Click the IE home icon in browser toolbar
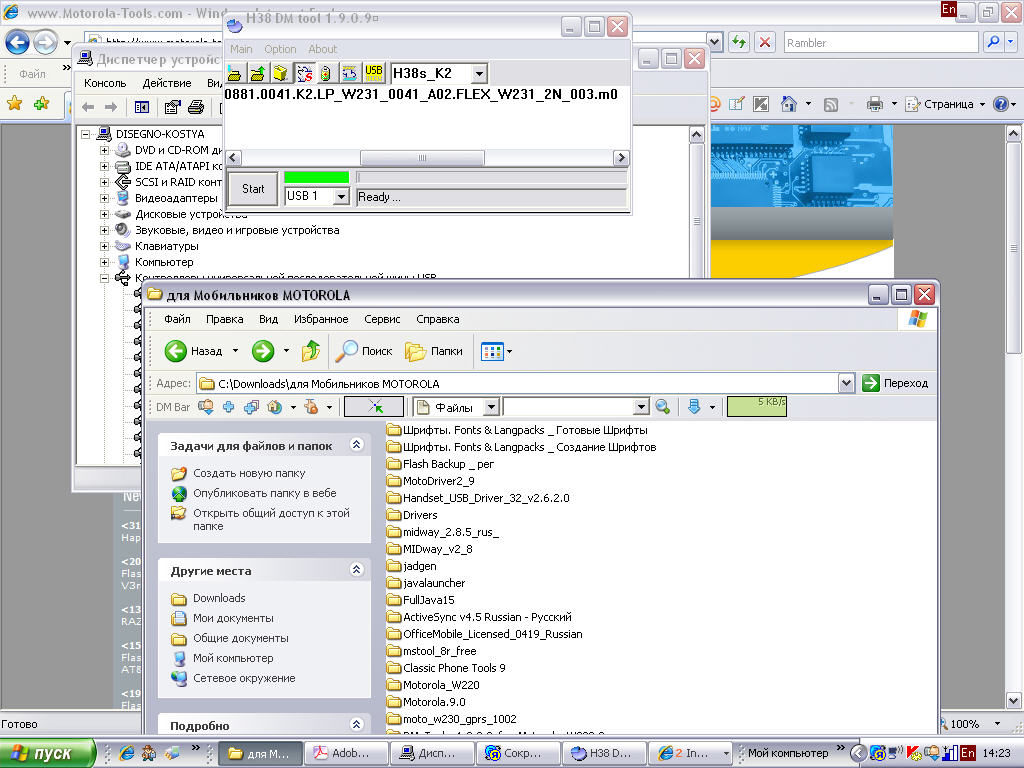The image size is (1024, 768). [789, 104]
